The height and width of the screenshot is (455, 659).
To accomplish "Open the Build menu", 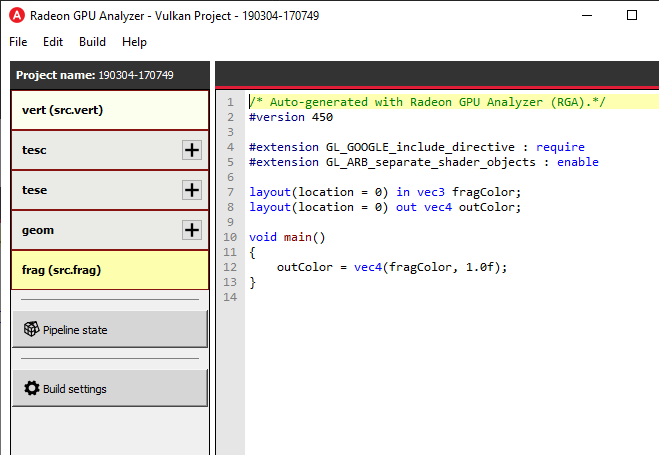I will [92, 42].
